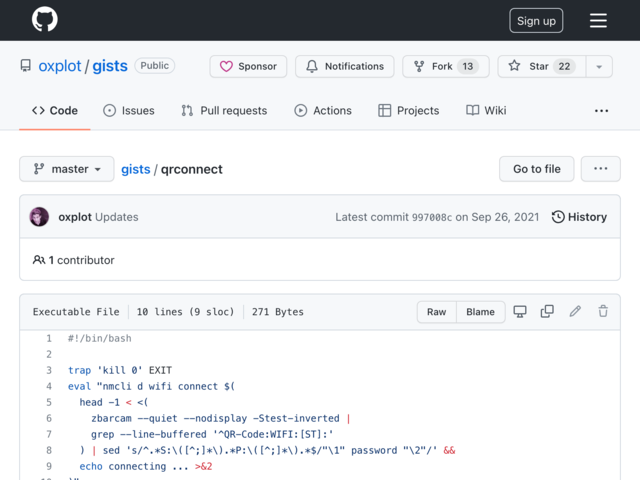Open file options ellipsis menu
This screenshot has height=480, width=640.
600,169
